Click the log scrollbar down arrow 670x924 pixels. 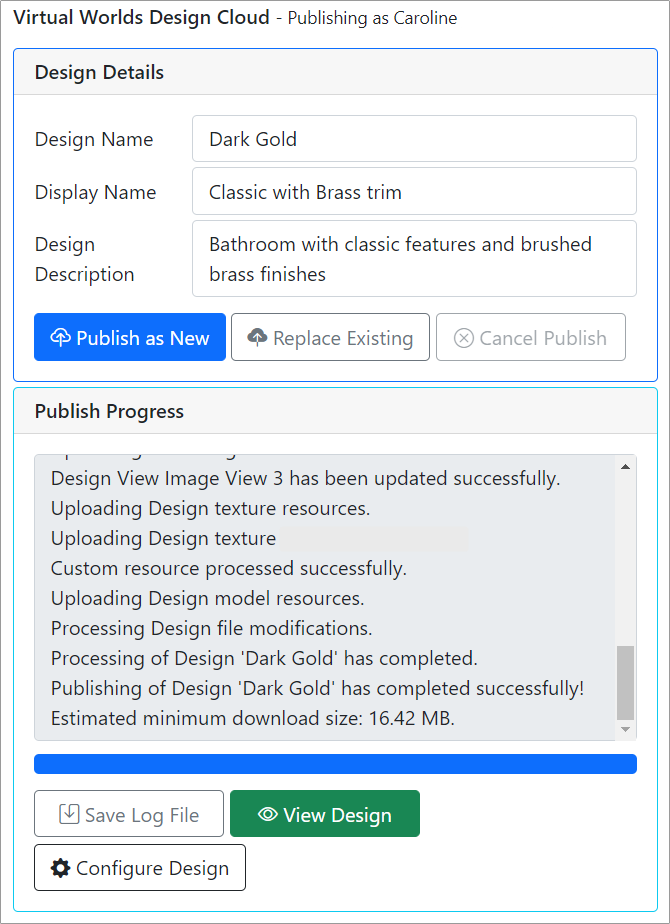pos(626,730)
